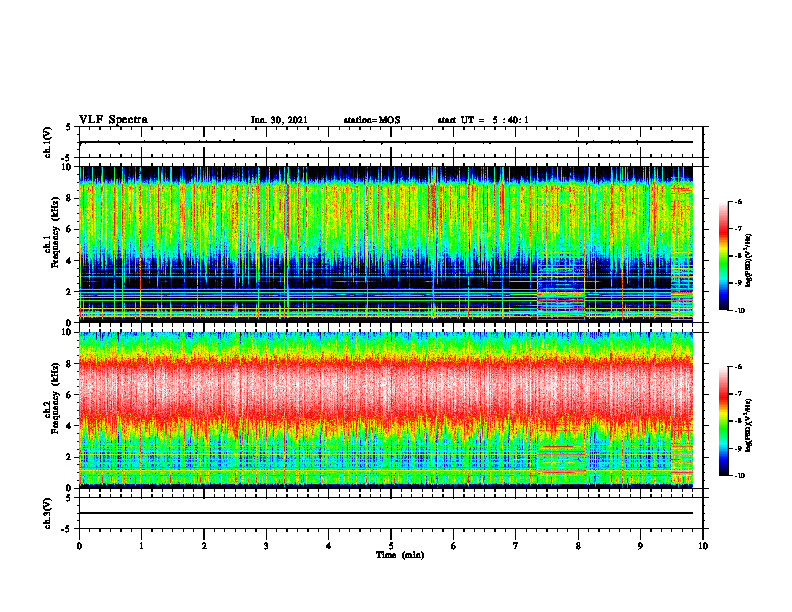Click time axis tick label "7"

[516, 545]
